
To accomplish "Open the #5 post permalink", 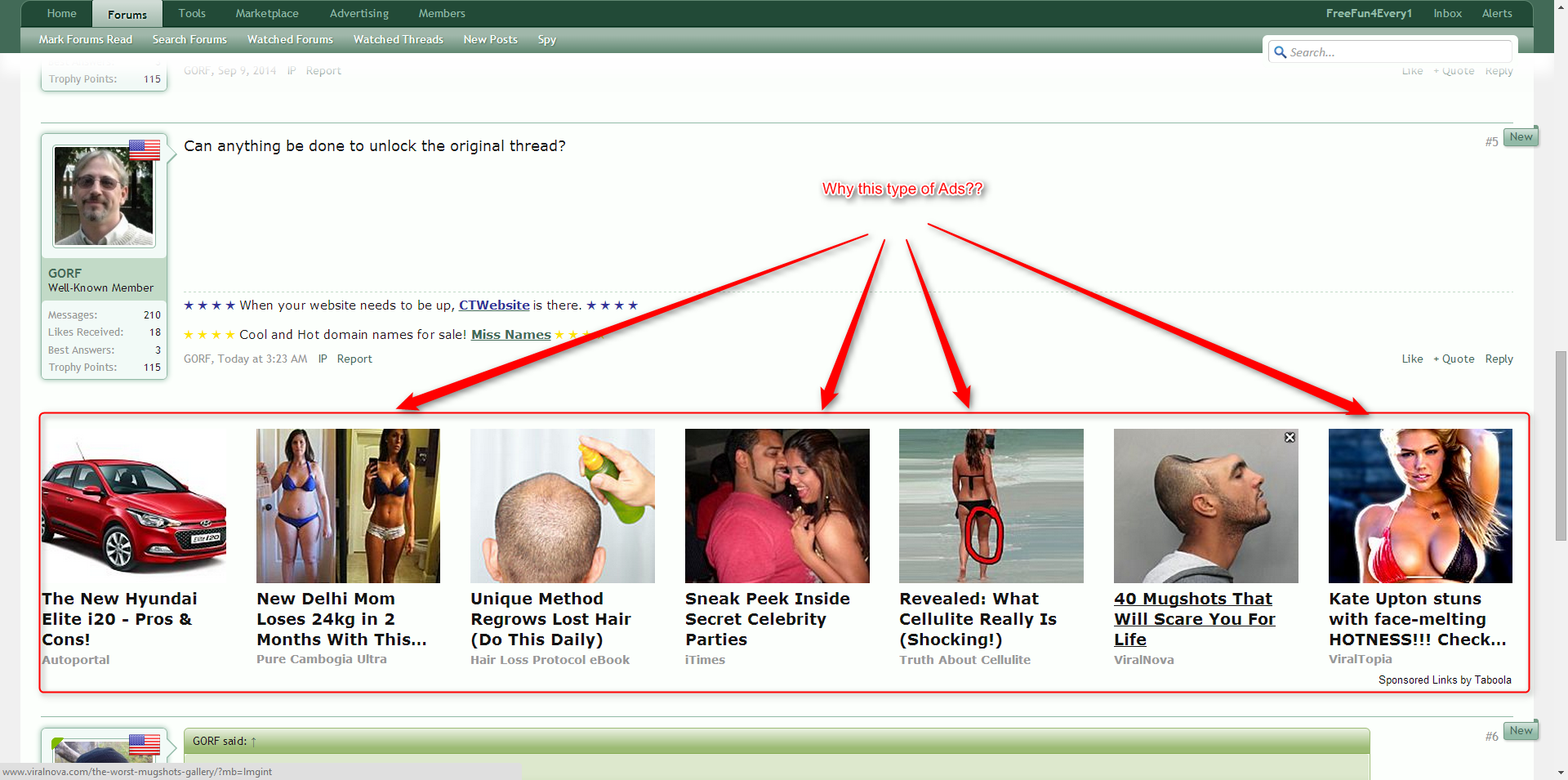I will 1491,142.
